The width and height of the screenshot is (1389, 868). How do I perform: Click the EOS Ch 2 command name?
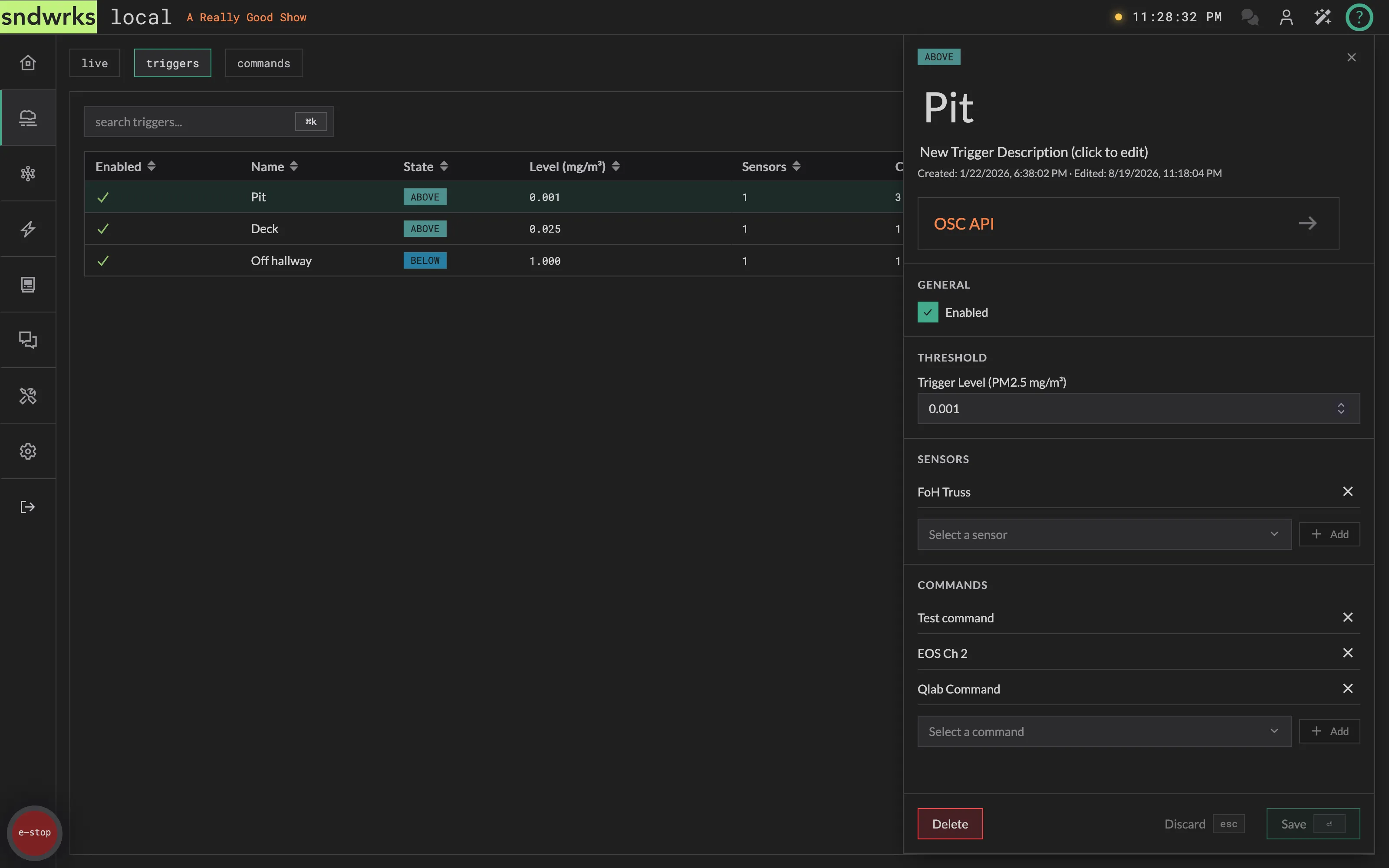(x=942, y=653)
